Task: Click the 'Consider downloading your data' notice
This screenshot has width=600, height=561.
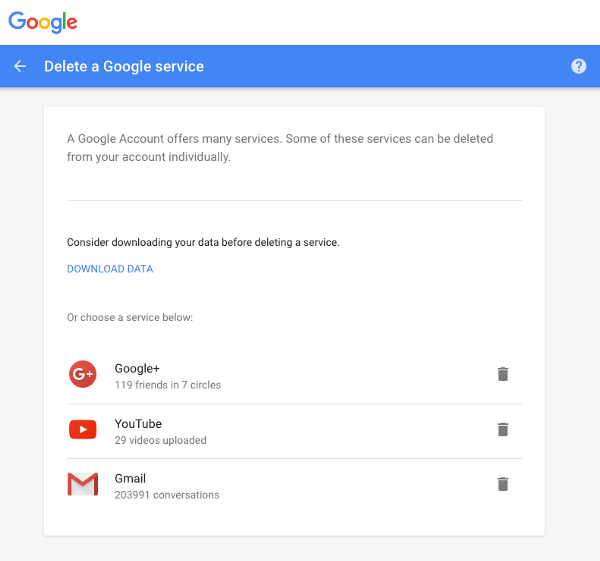Action: pos(203,242)
